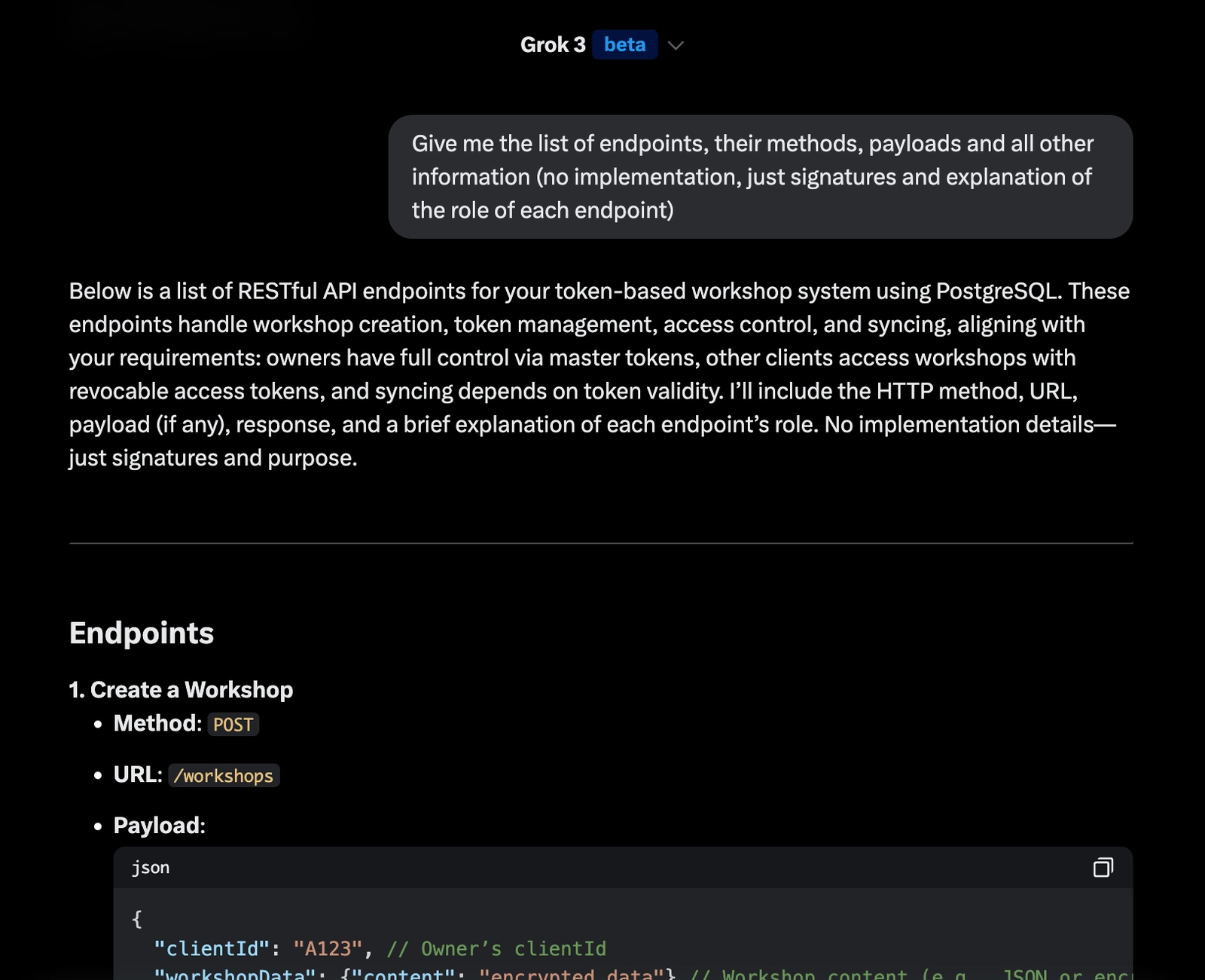Image resolution: width=1205 pixels, height=980 pixels.
Task: Click the Grok 3 title text
Action: coord(552,44)
